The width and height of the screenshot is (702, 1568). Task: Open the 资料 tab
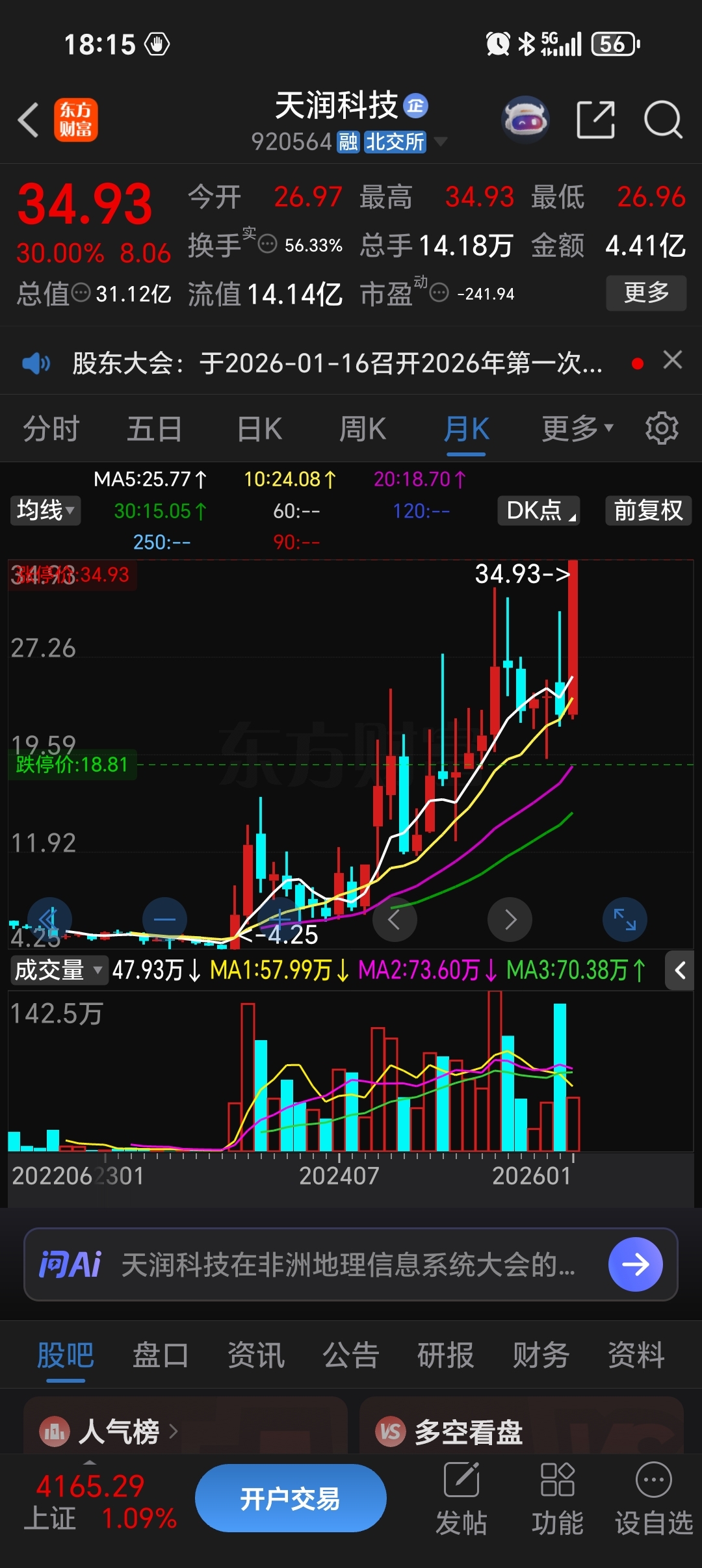[636, 1355]
